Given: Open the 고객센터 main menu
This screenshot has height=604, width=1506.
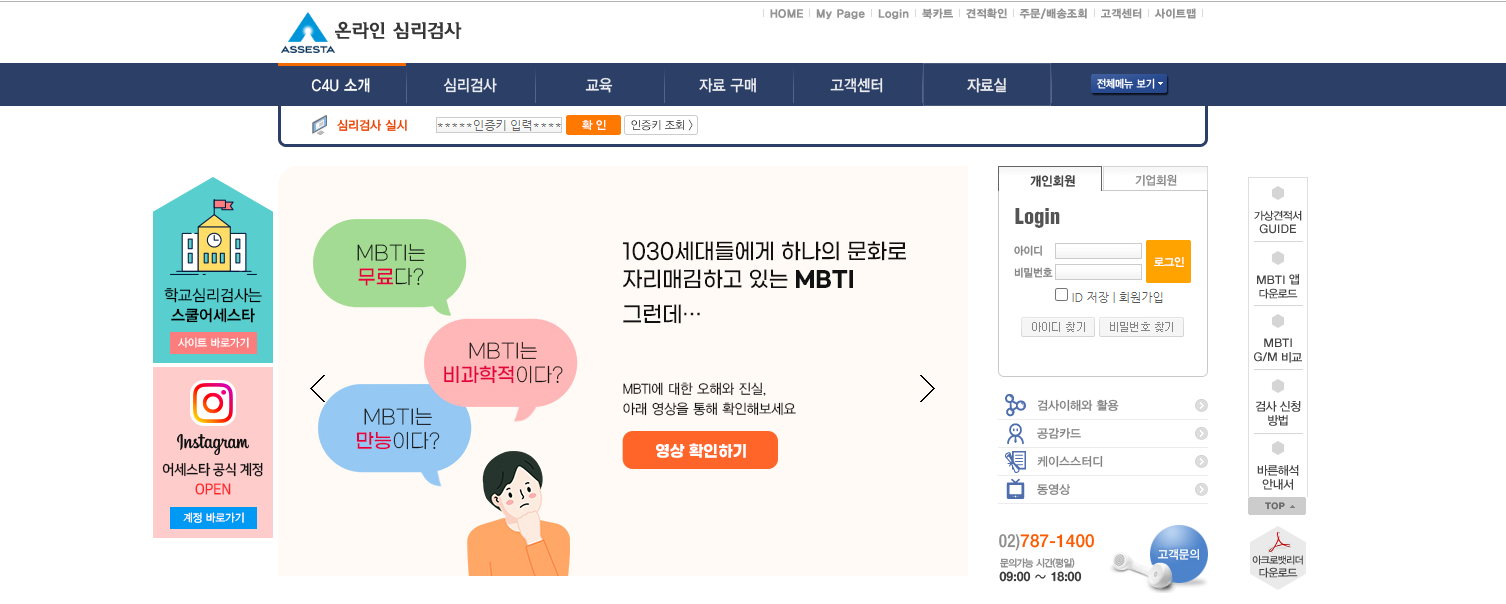Looking at the screenshot, I should [857, 85].
